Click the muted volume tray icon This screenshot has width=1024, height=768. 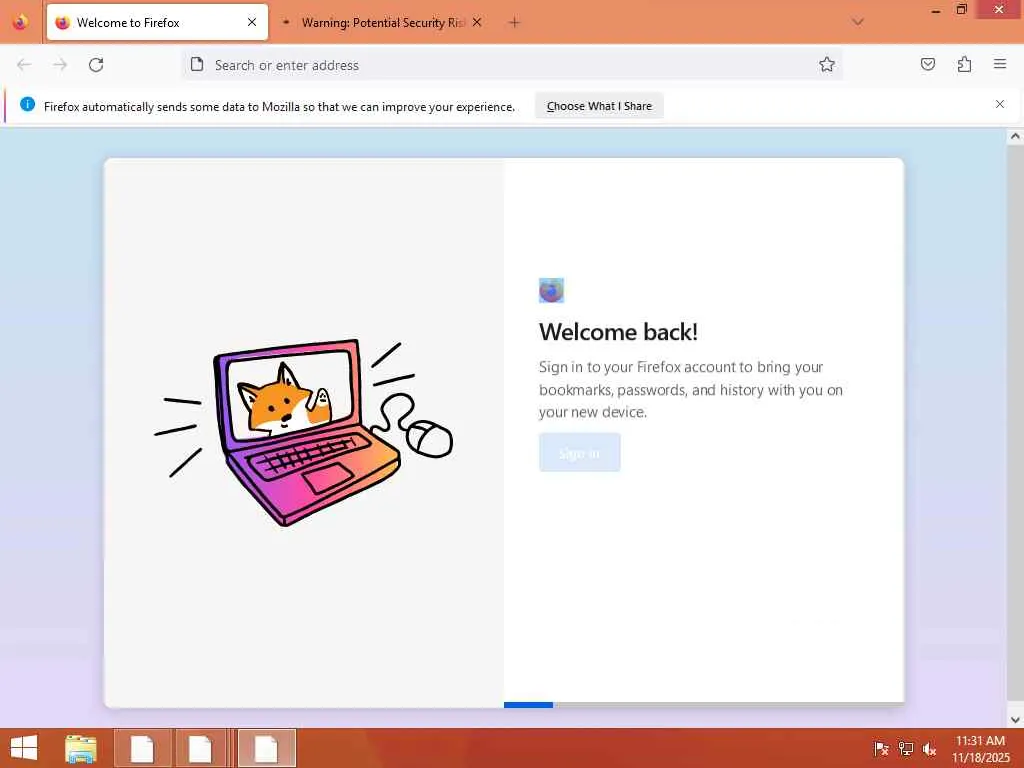click(x=929, y=749)
